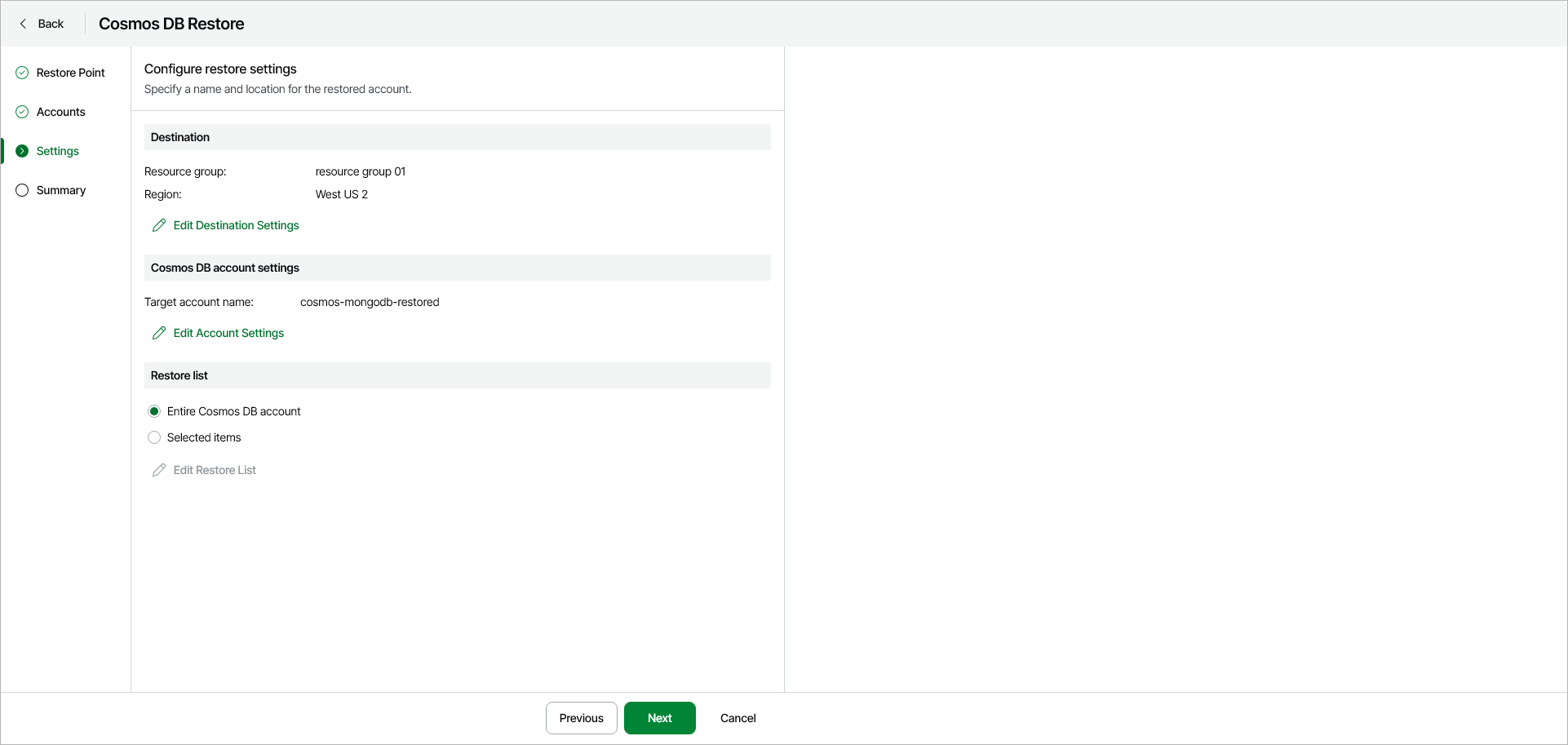This screenshot has width=1568, height=745.
Task: Click the pencil icon beside Edit Restore List
Action: pyautogui.click(x=159, y=470)
